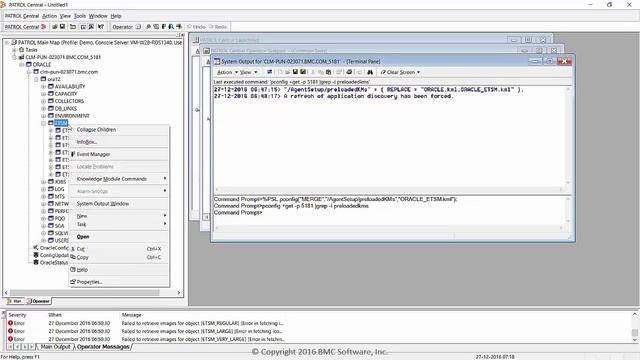Choose InfoBox from context menu
Image resolution: width=640 pixels, height=360 pixels.
(x=119, y=142)
